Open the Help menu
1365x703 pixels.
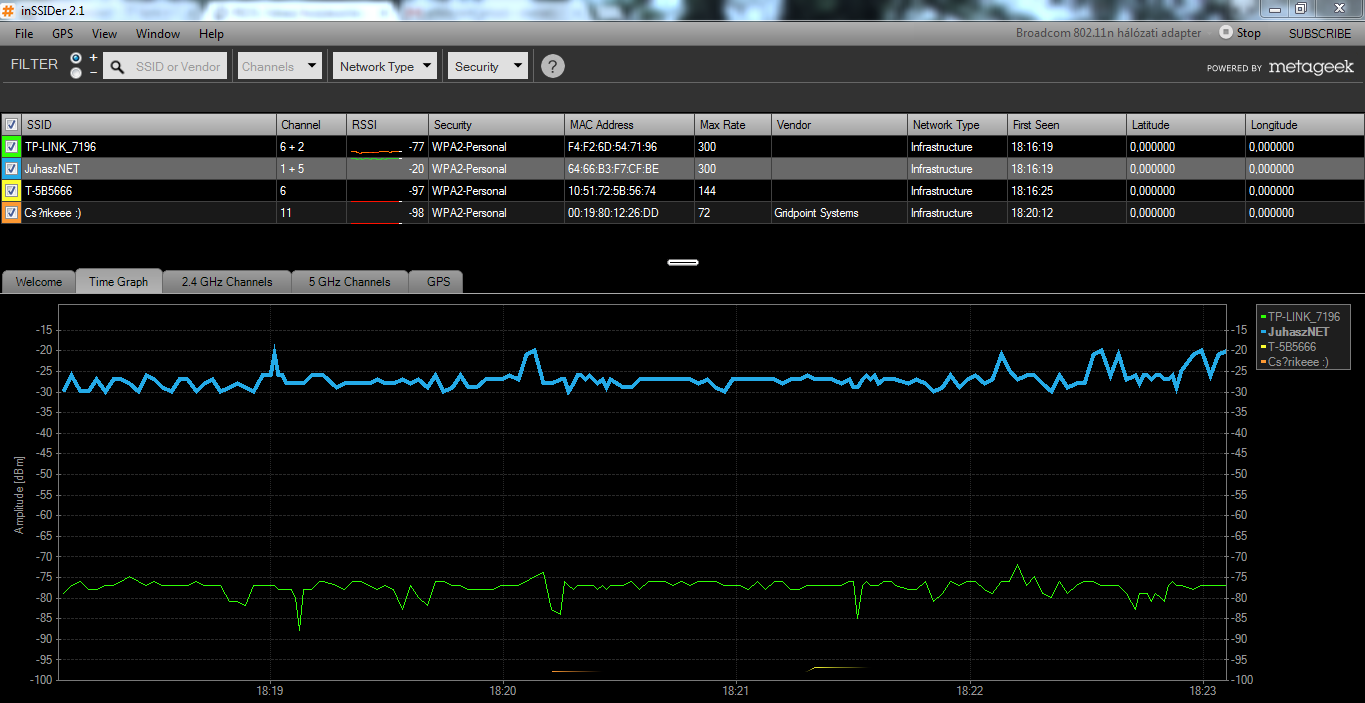pos(211,33)
